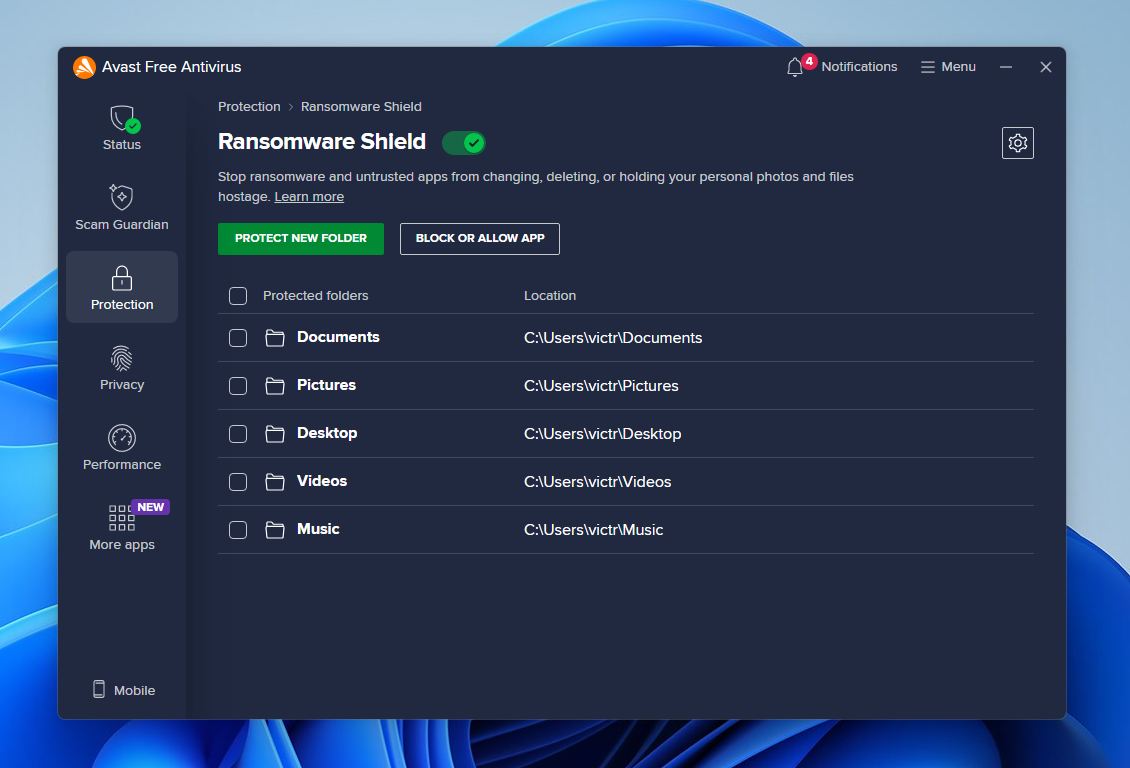The image size is (1130, 768).
Task: Open Performance gauge section
Action: click(x=122, y=447)
